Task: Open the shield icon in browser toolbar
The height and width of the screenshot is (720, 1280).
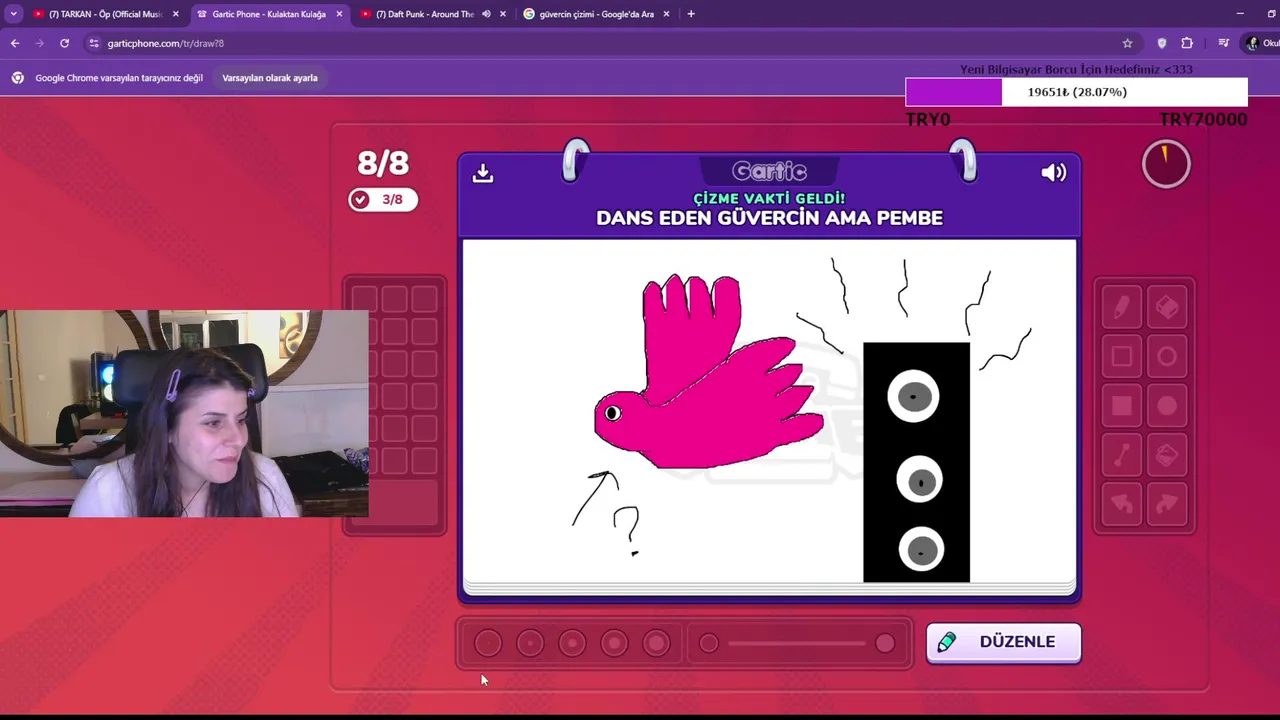Action: click(1161, 43)
